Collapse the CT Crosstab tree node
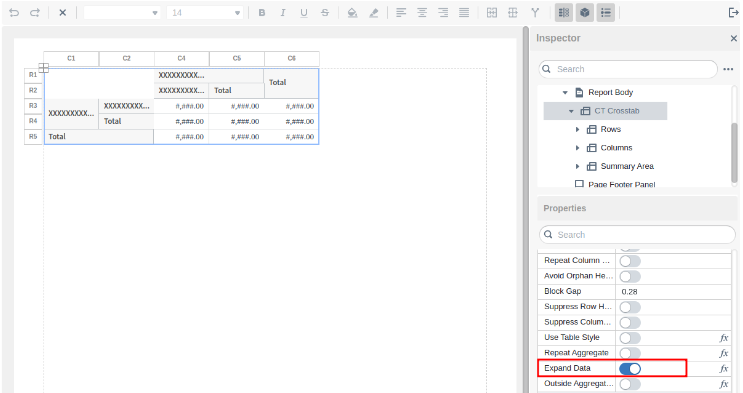Image resolution: width=743 pixels, height=393 pixels. point(571,111)
